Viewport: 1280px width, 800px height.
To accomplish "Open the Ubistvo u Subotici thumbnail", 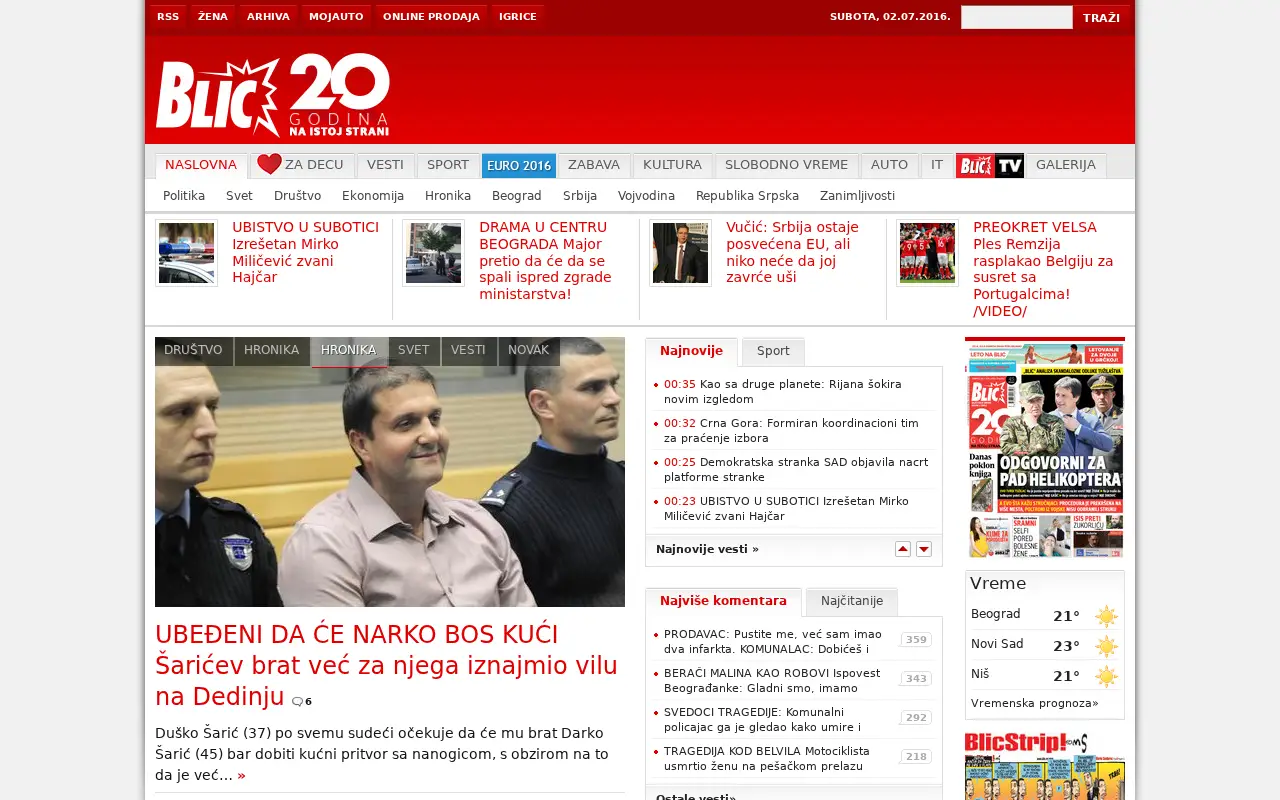I will click(186, 253).
